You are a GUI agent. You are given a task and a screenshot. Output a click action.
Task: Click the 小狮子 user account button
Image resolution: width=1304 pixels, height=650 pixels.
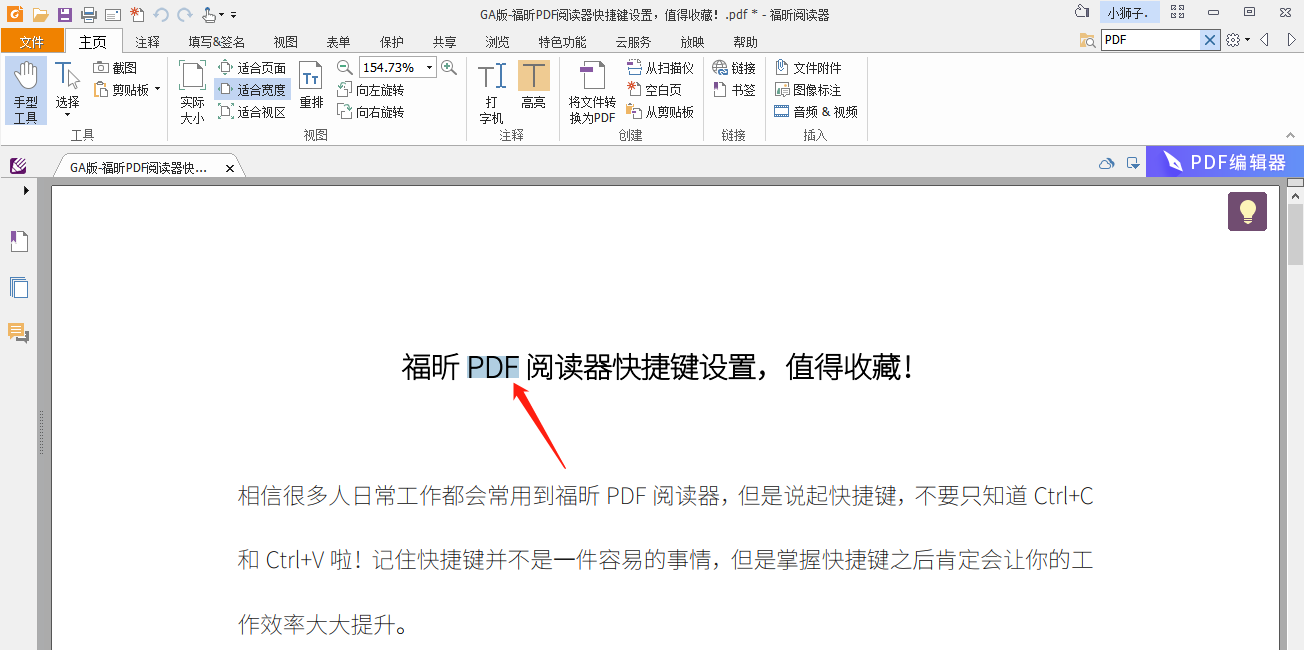1130,13
